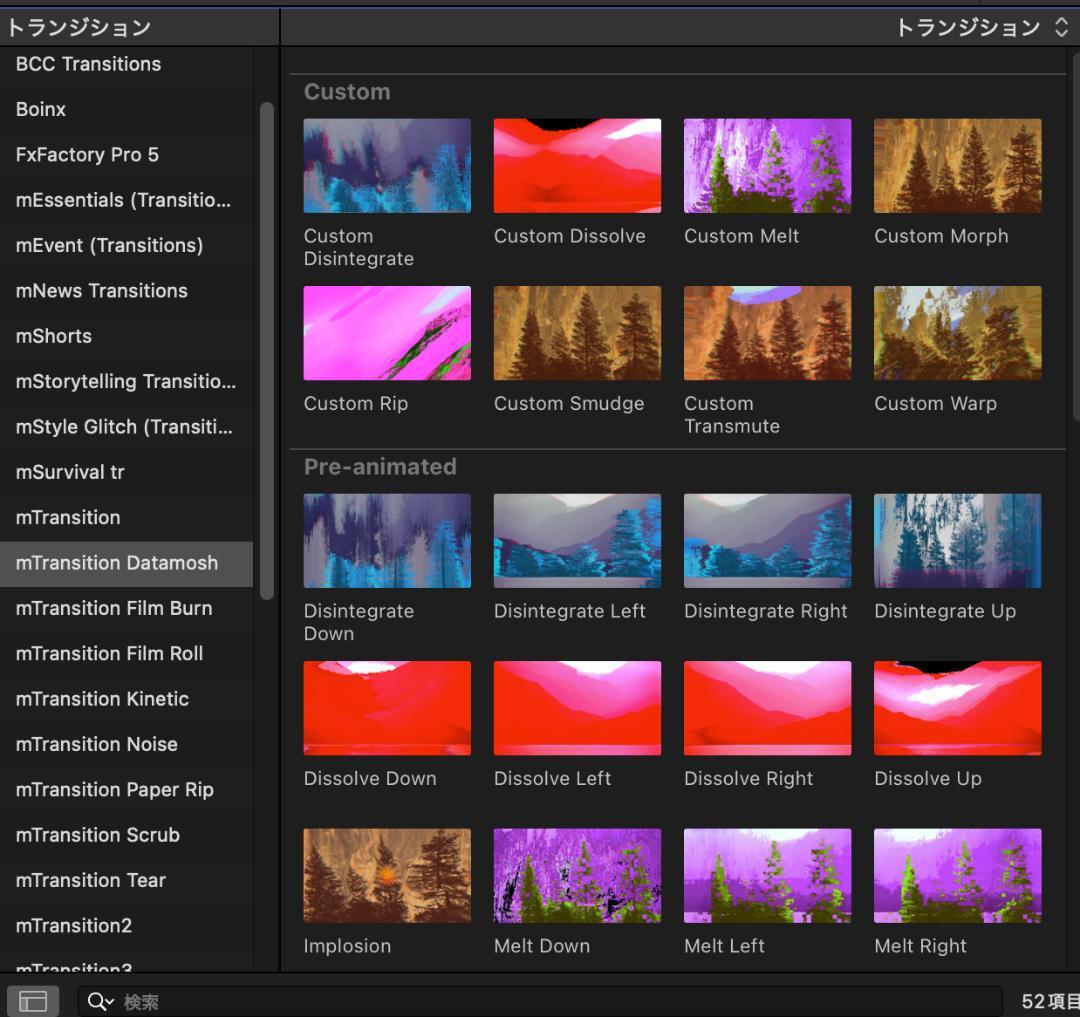
Task: Click the Custom Warp transition thumbnail
Action: (x=957, y=333)
